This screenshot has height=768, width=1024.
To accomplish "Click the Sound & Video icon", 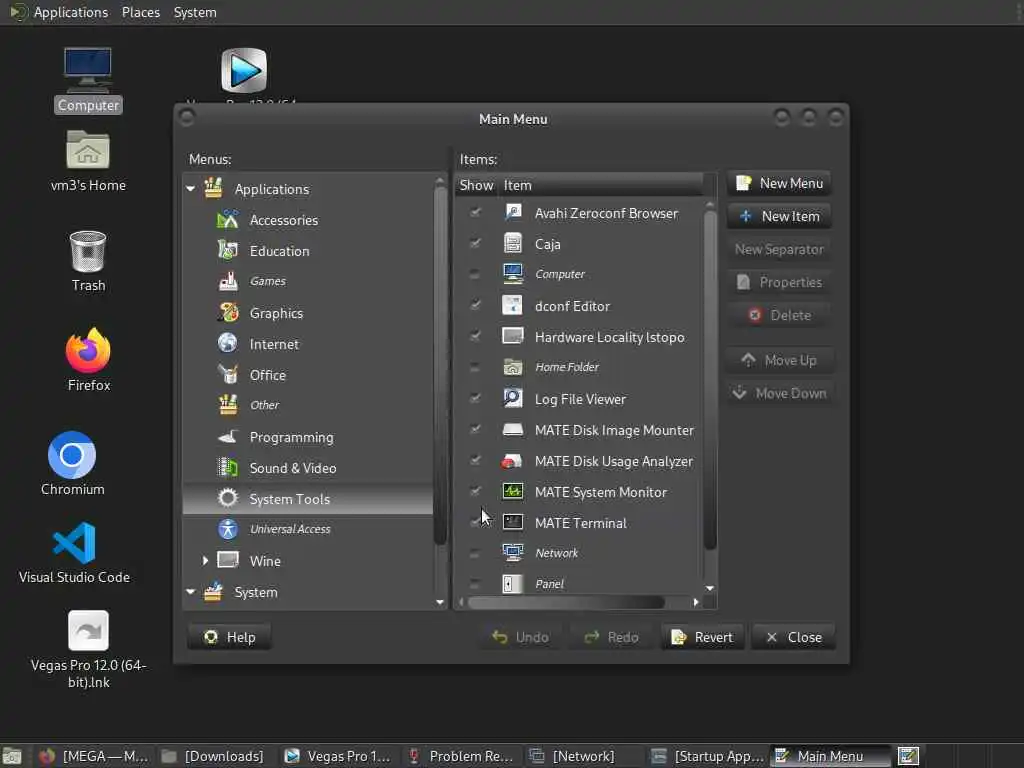I will (227, 468).
